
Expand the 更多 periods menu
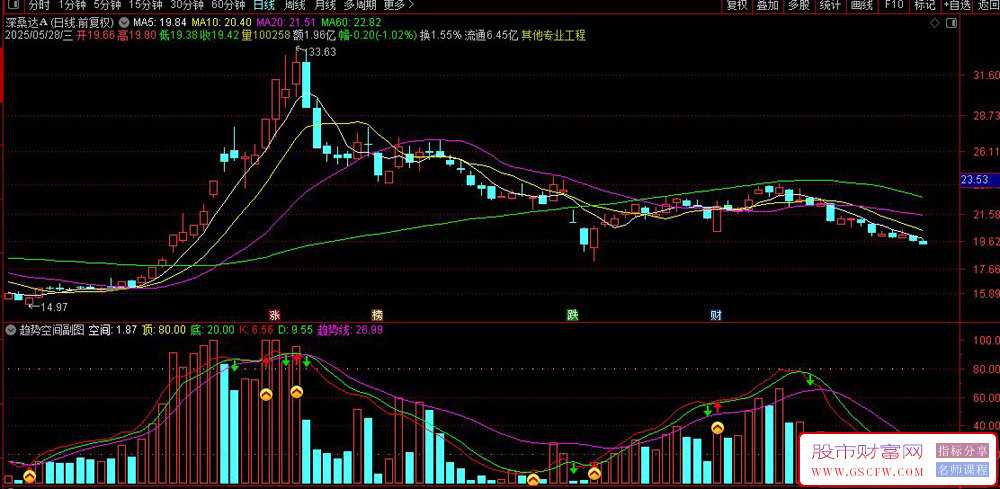[399, 6]
